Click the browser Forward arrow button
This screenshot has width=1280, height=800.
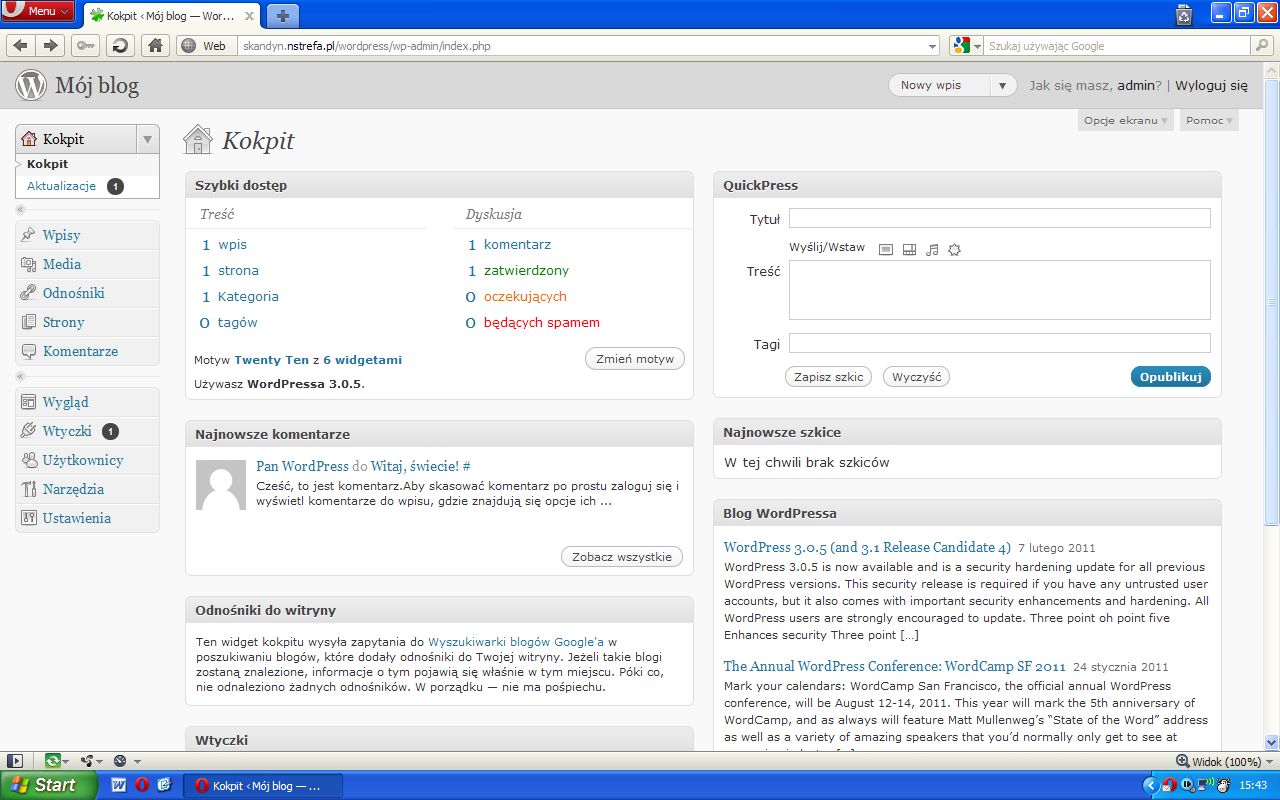tap(51, 45)
